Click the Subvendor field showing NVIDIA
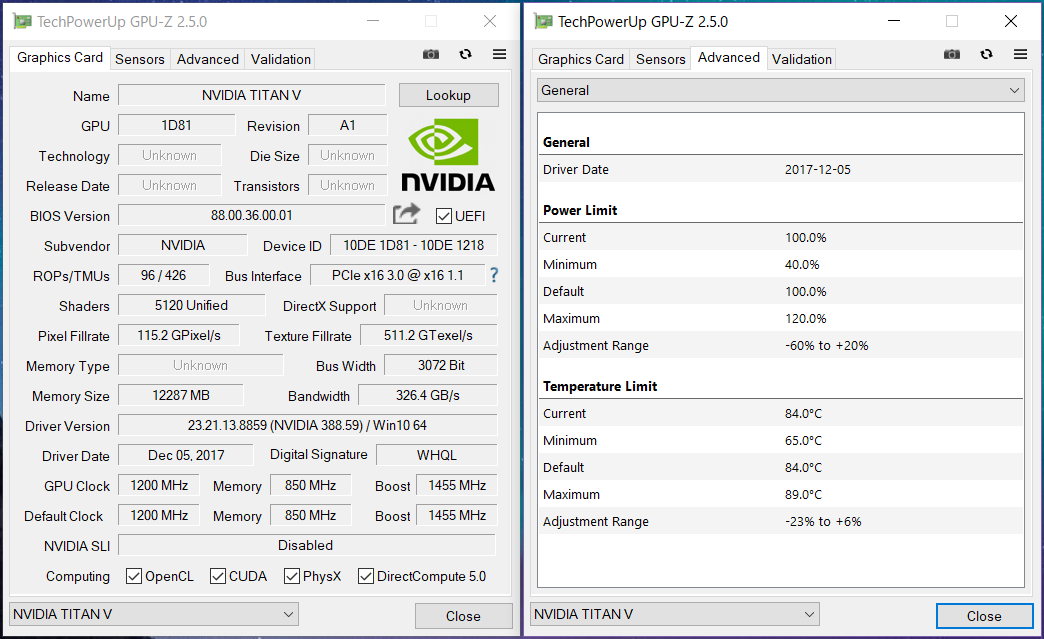Viewport: 1044px width, 639px height. (x=183, y=246)
